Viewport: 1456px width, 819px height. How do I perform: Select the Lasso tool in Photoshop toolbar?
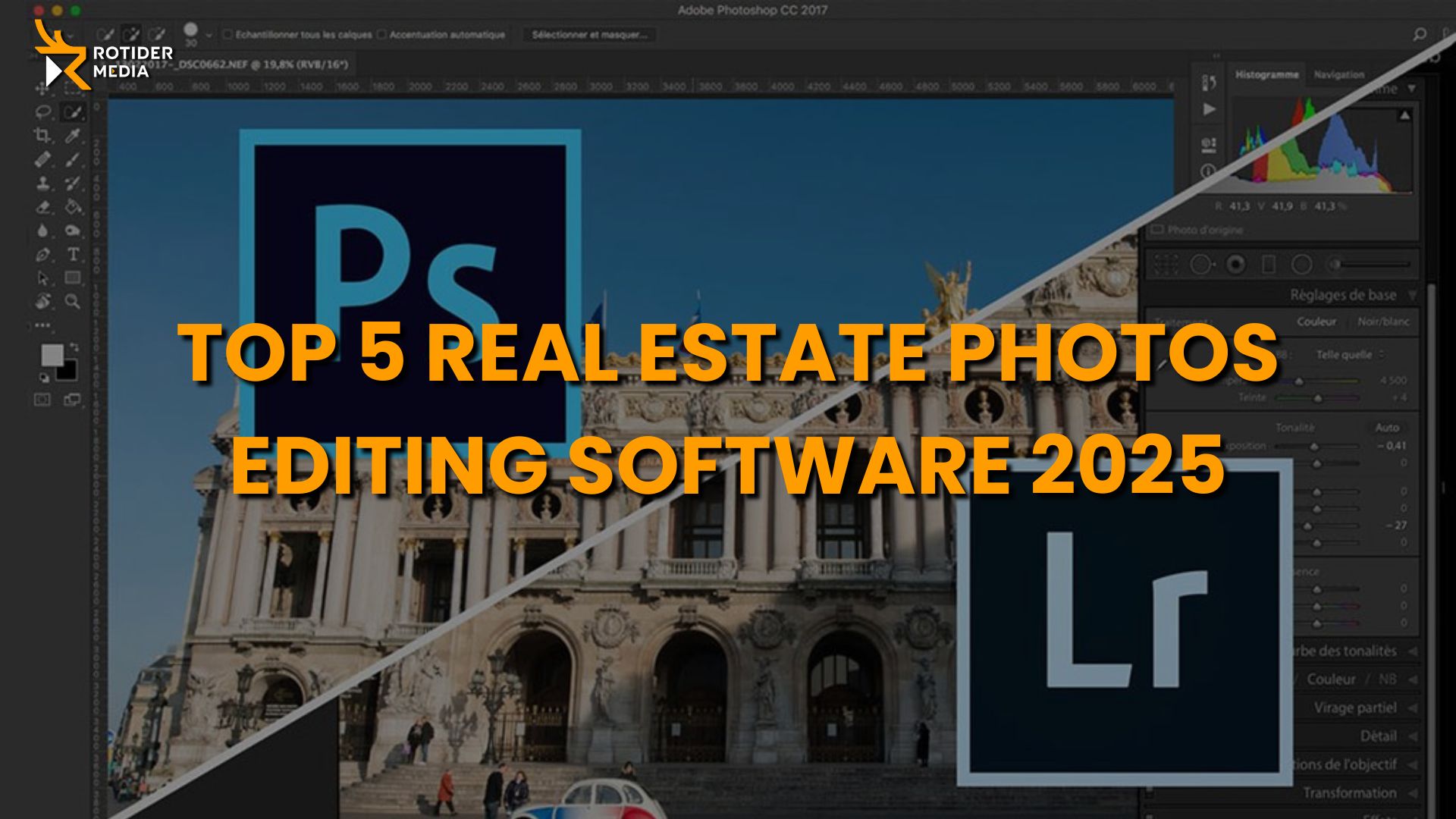click(43, 112)
